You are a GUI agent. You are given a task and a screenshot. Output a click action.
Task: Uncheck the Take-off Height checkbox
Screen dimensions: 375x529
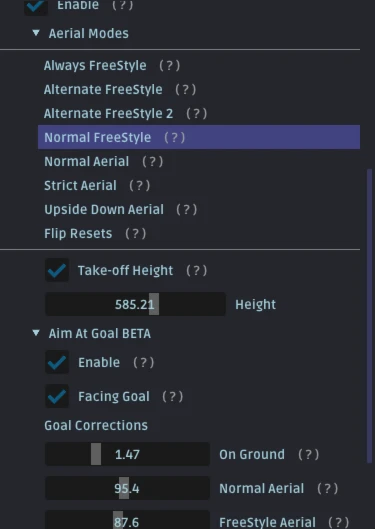[57, 270]
